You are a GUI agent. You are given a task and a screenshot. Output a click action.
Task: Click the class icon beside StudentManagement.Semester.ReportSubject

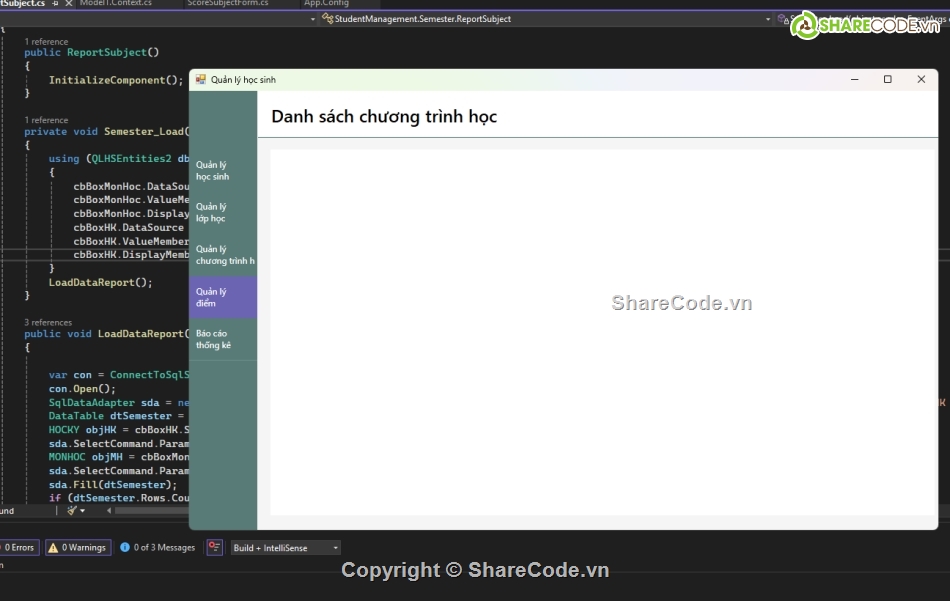click(x=327, y=19)
